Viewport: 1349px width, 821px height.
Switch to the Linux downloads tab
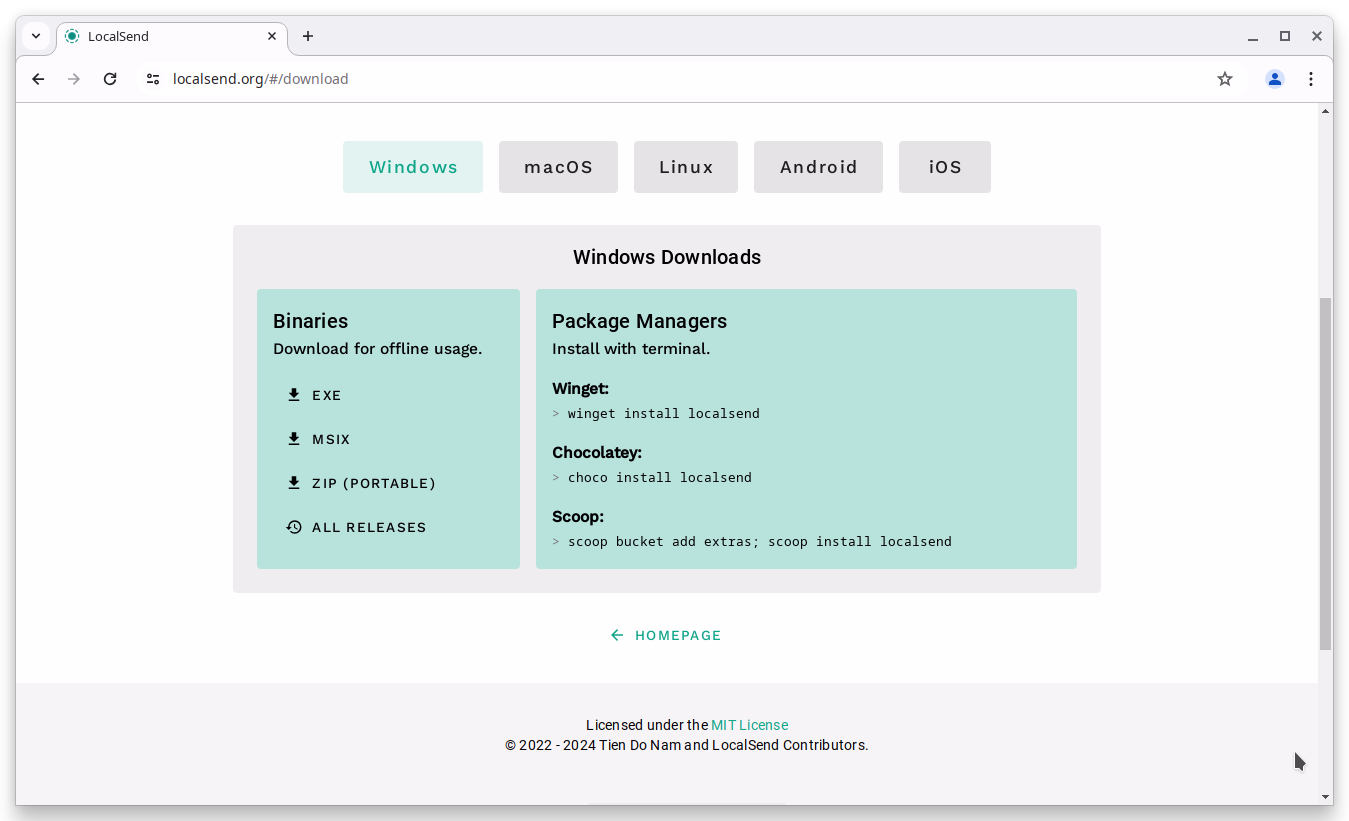(685, 166)
